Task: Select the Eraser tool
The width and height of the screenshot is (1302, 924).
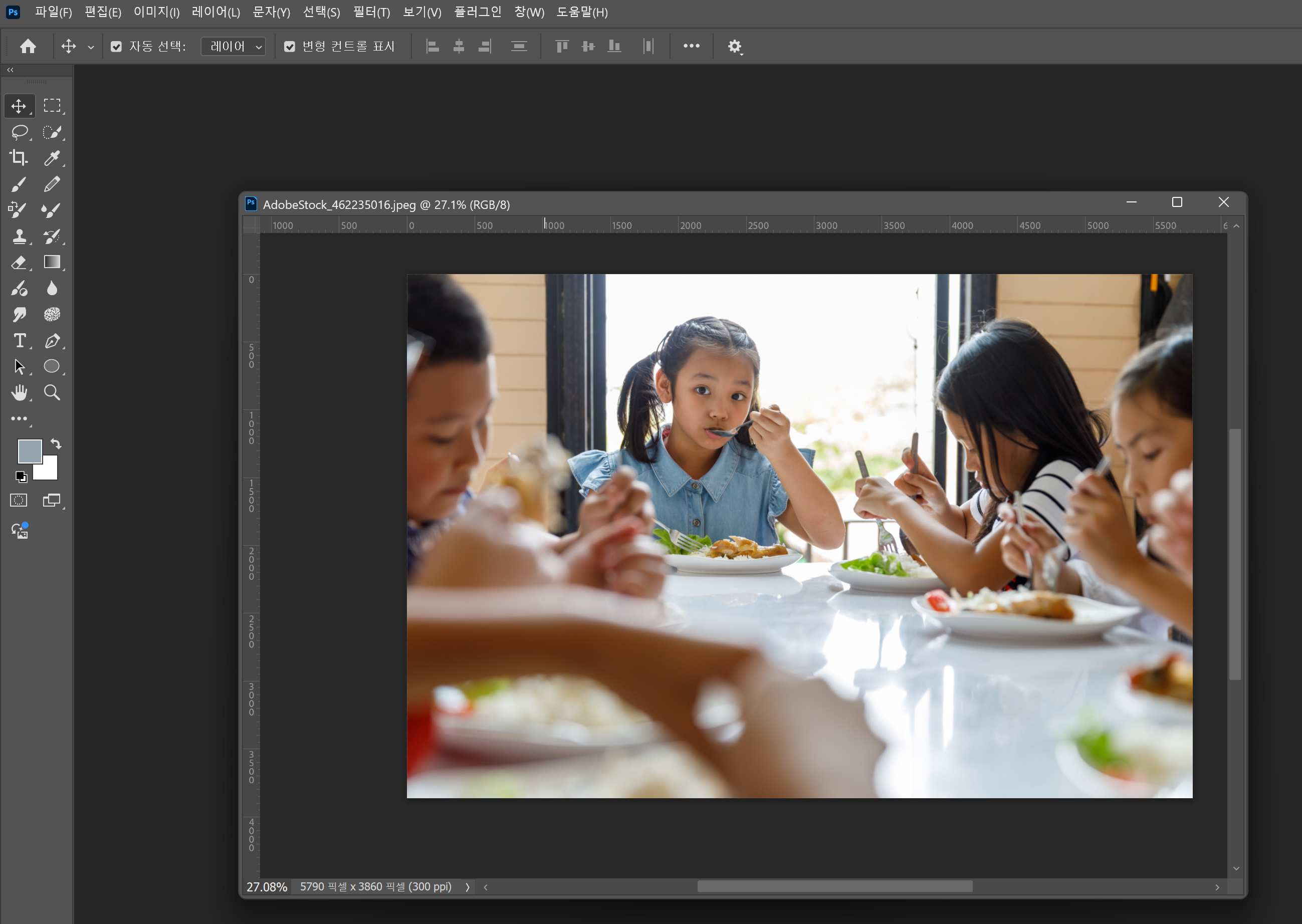Action: coord(19,262)
